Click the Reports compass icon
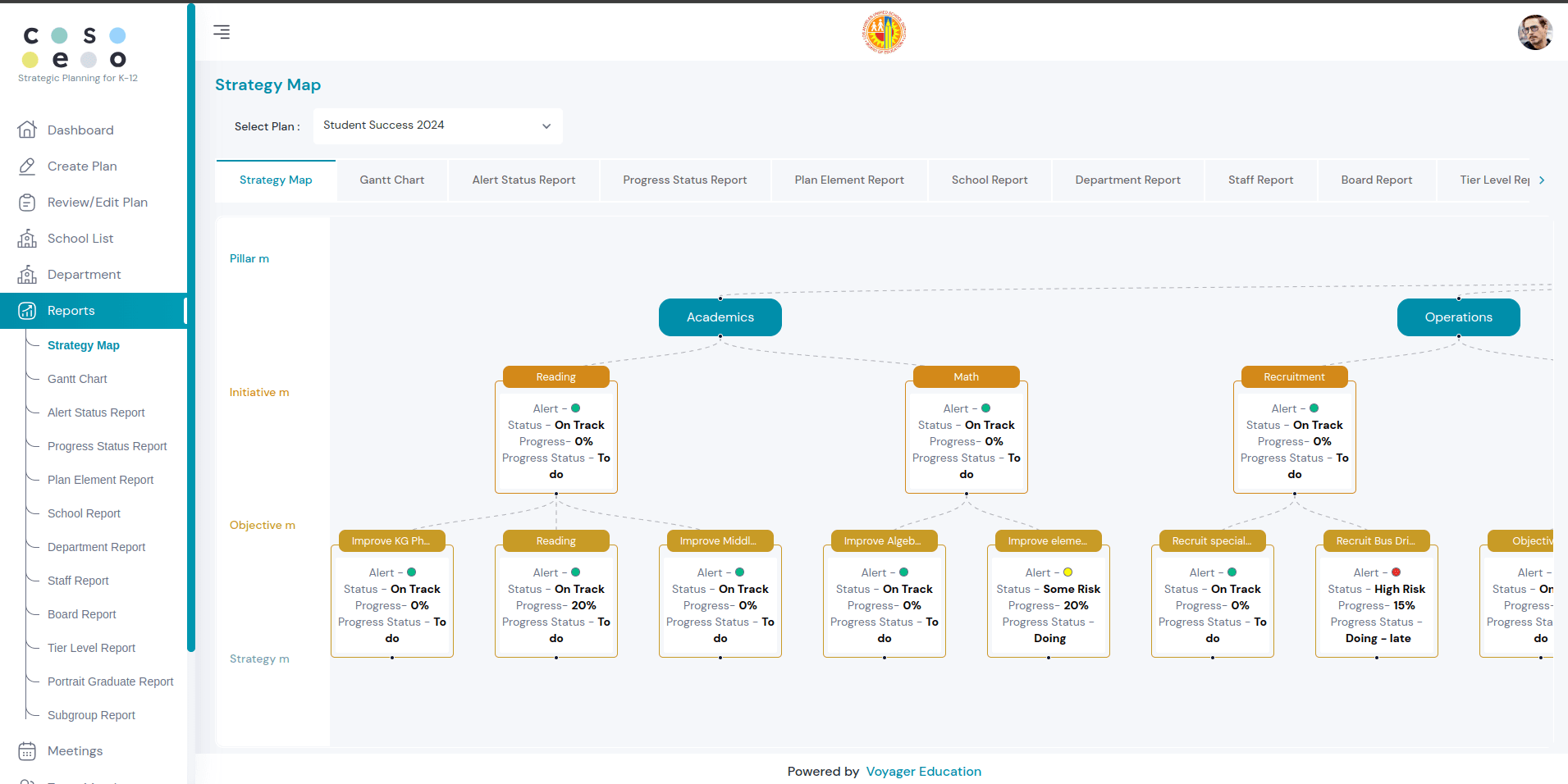 point(27,310)
